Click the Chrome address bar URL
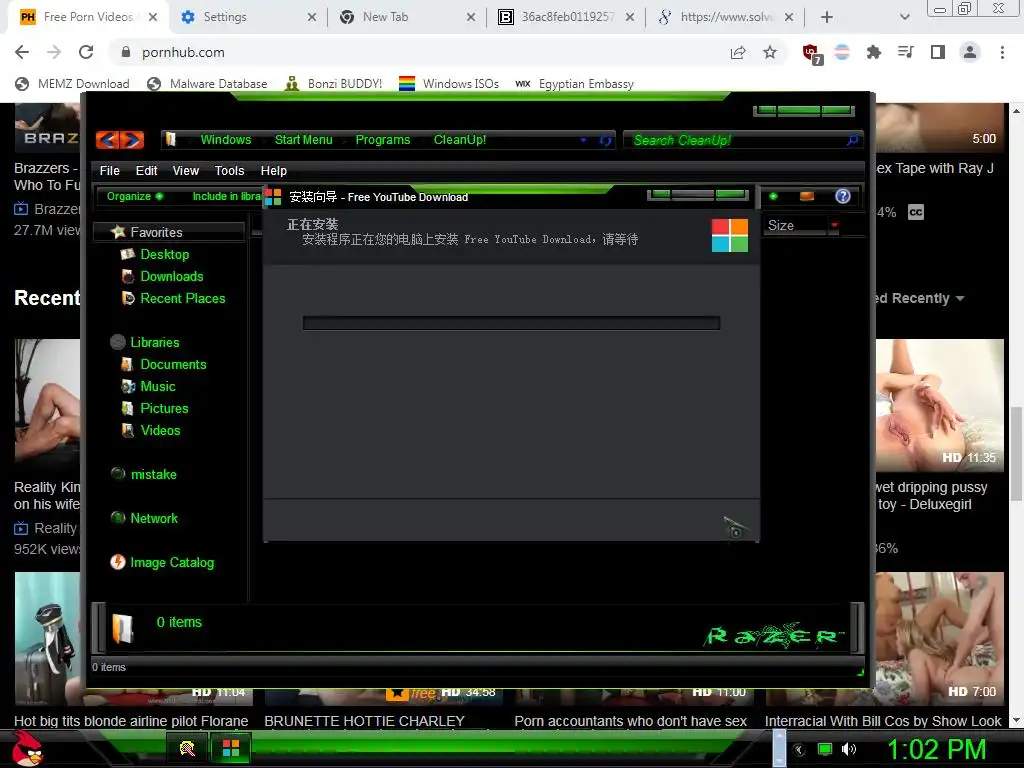 pos(183,52)
